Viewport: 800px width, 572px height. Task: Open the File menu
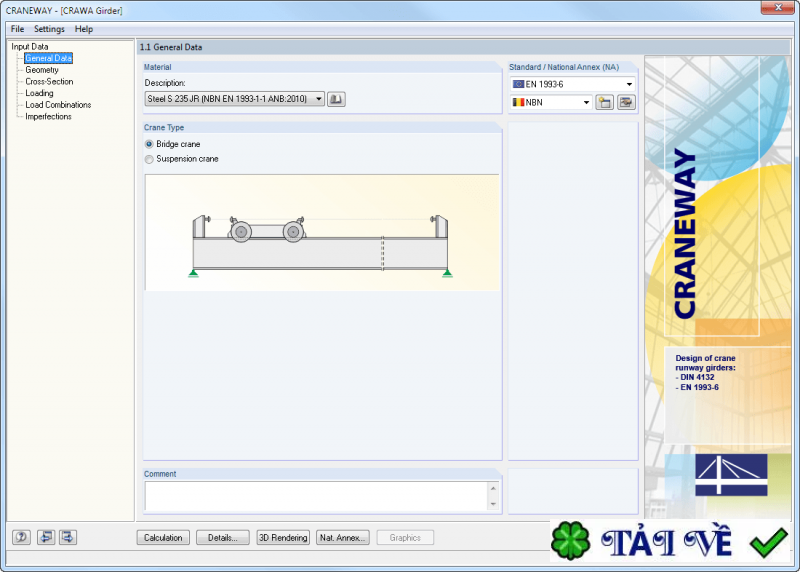(x=17, y=29)
